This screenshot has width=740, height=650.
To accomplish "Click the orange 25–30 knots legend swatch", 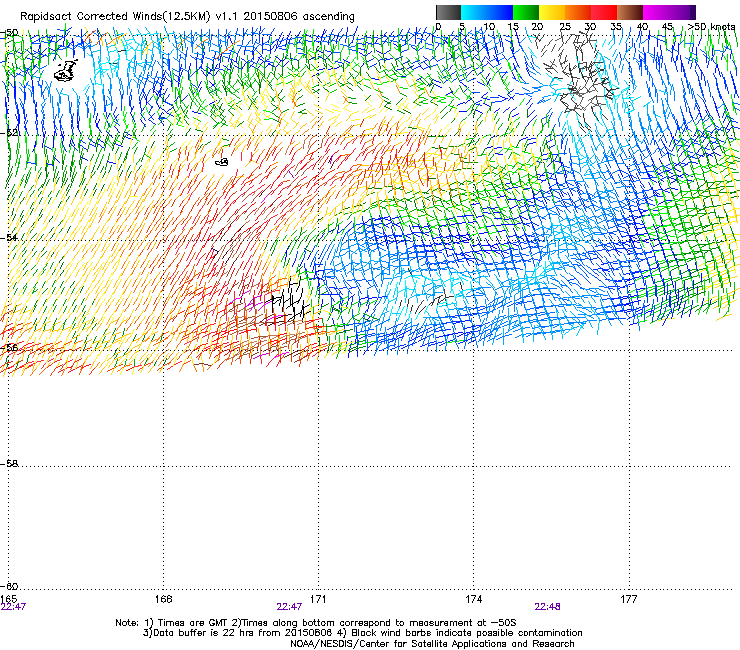I will [578, 12].
